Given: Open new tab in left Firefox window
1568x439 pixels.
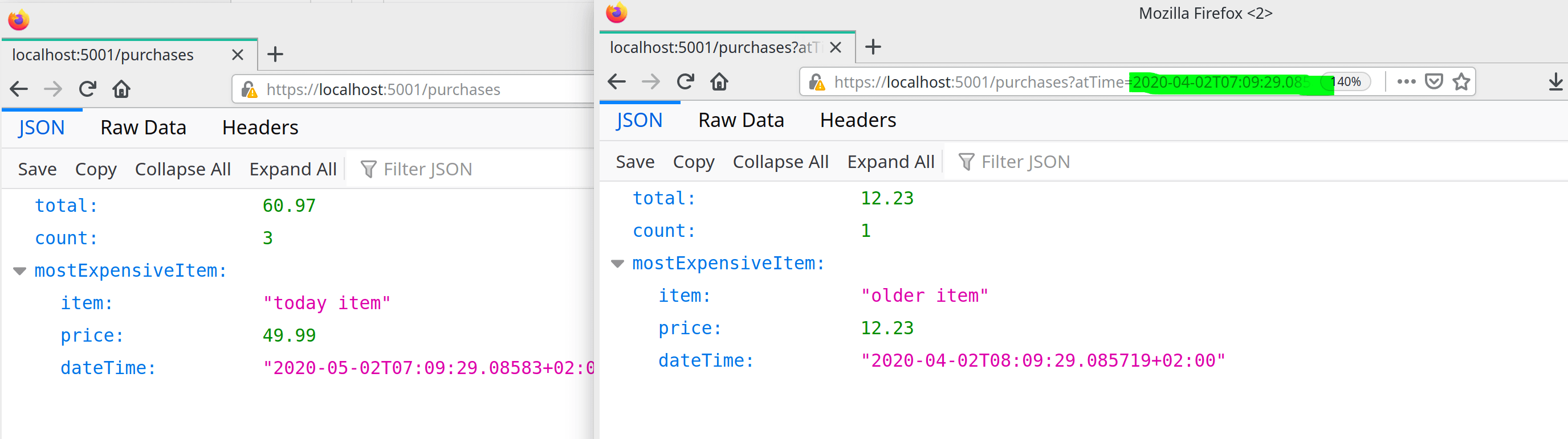Looking at the screenshot, I should coord(275,55).
